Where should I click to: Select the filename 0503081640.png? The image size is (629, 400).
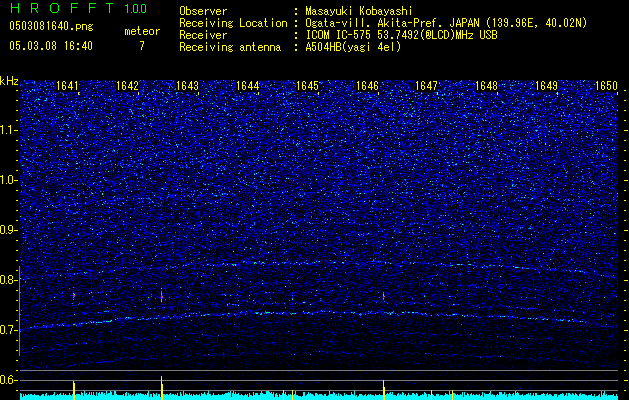43,26
